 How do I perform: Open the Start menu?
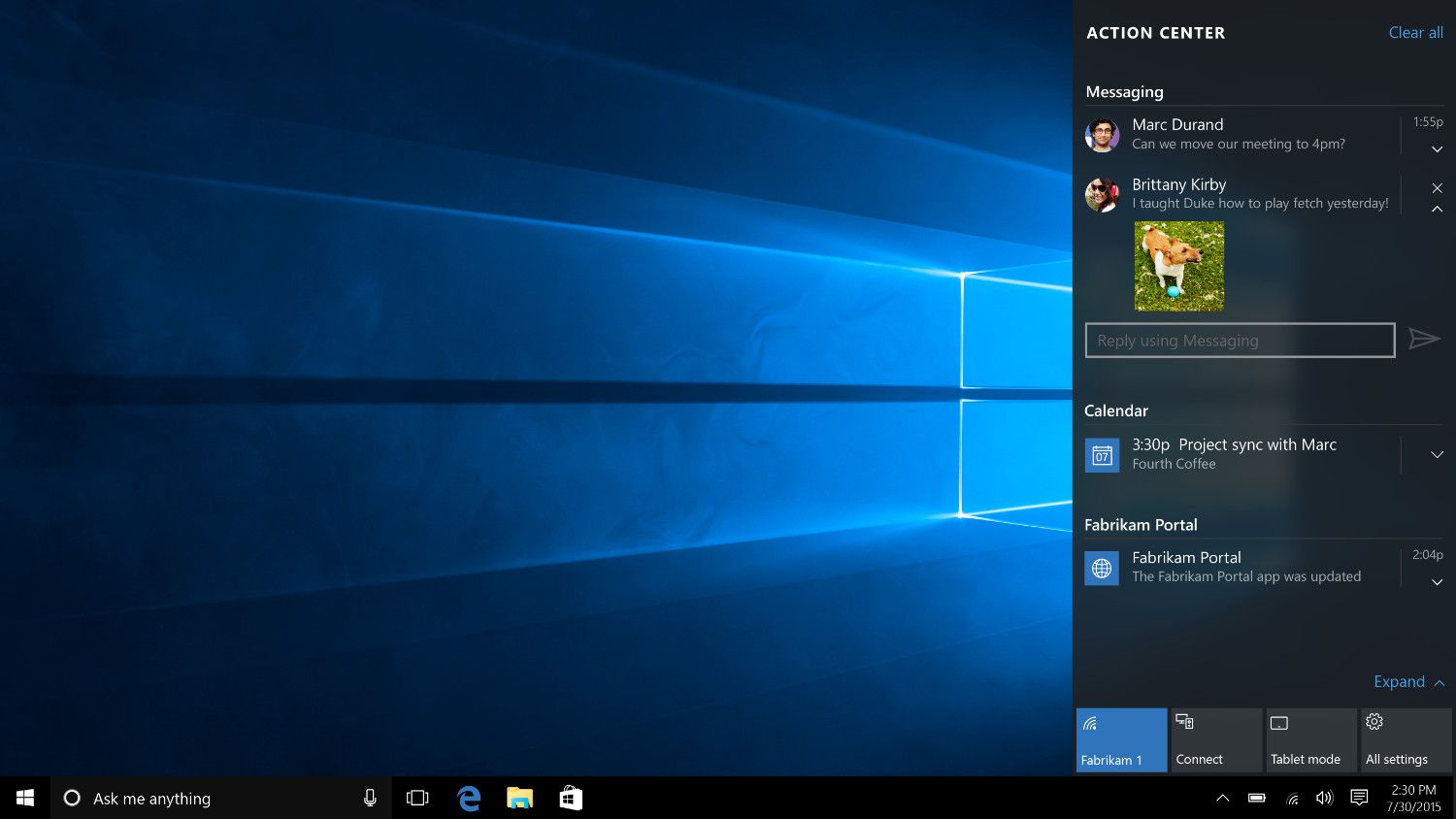(24, 798)
